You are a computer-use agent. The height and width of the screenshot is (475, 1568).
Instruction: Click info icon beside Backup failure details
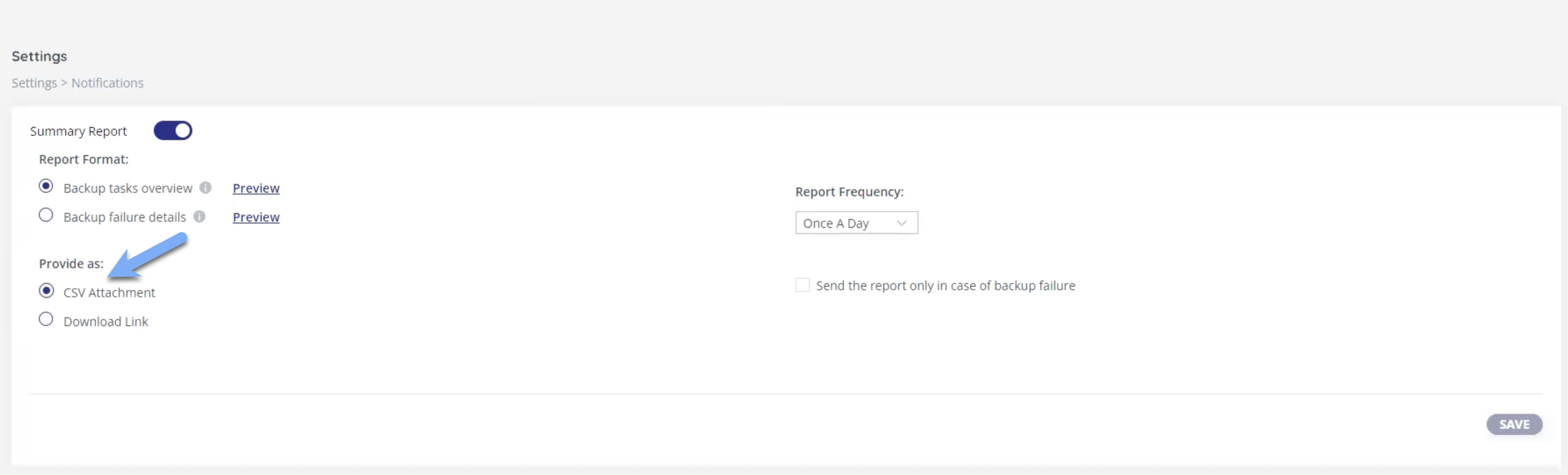[x=199, y=216]
